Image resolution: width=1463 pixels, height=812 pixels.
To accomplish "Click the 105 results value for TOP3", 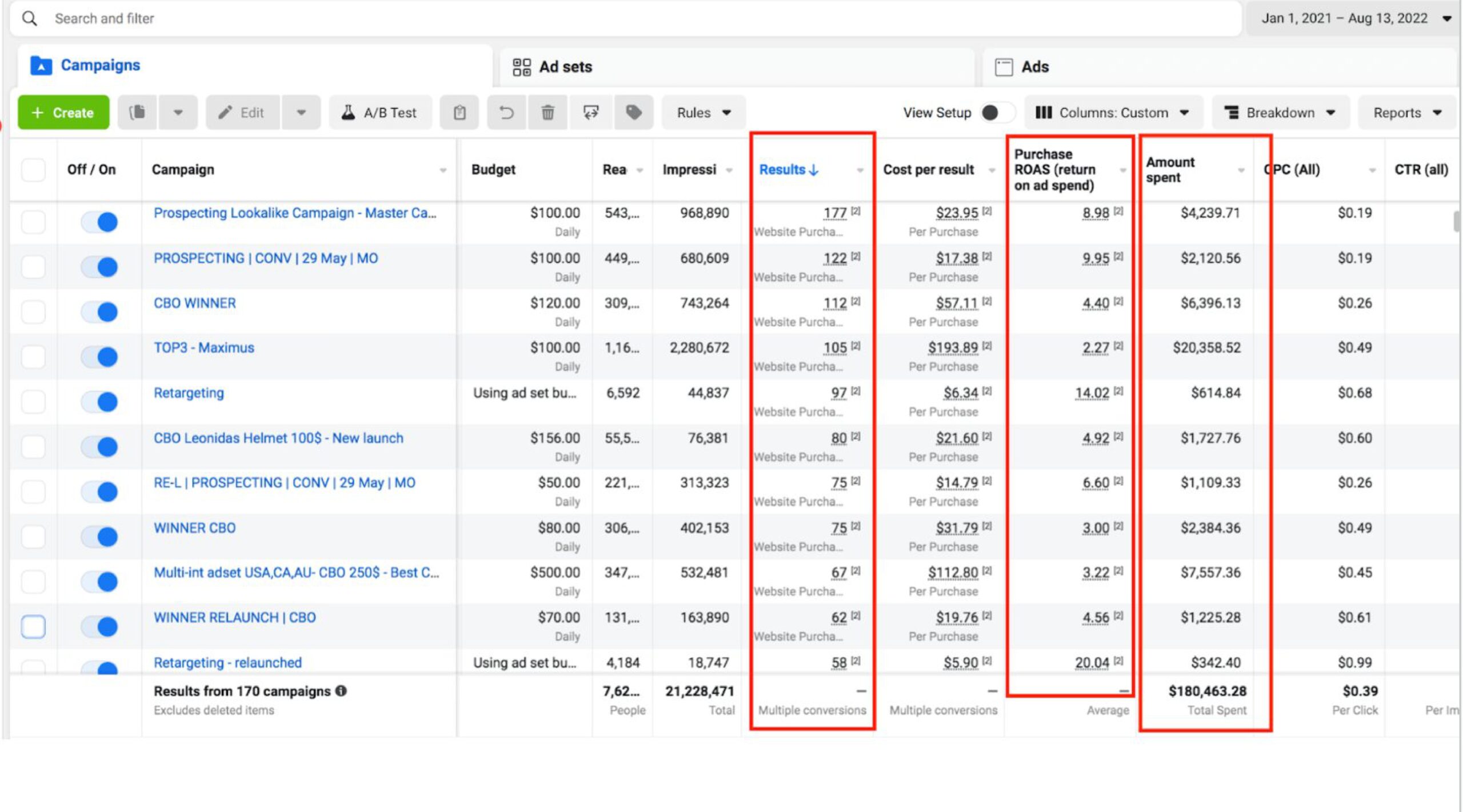I will (x=835, y=348).
